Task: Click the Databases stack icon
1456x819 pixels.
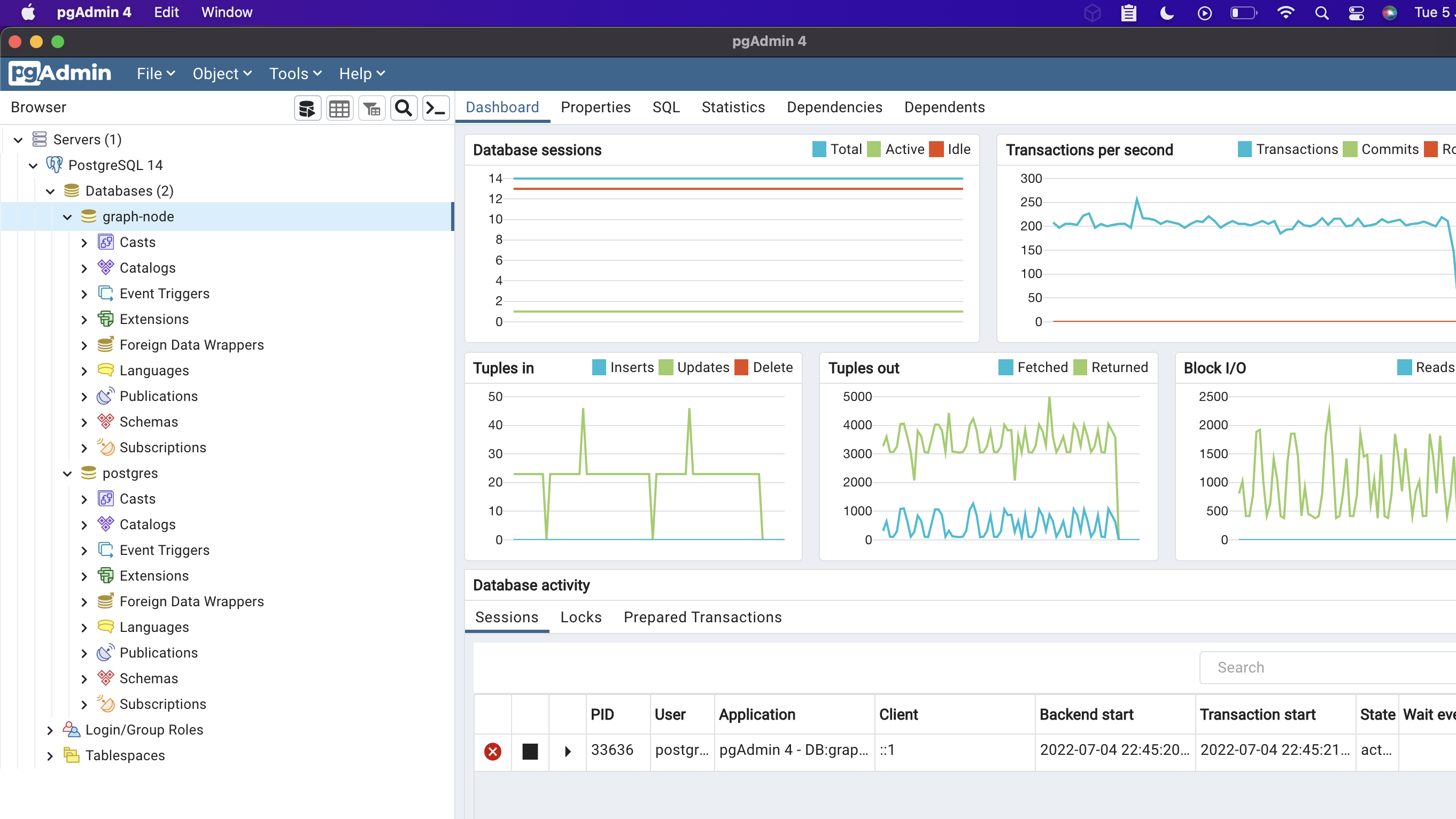Action: (71, 190)
